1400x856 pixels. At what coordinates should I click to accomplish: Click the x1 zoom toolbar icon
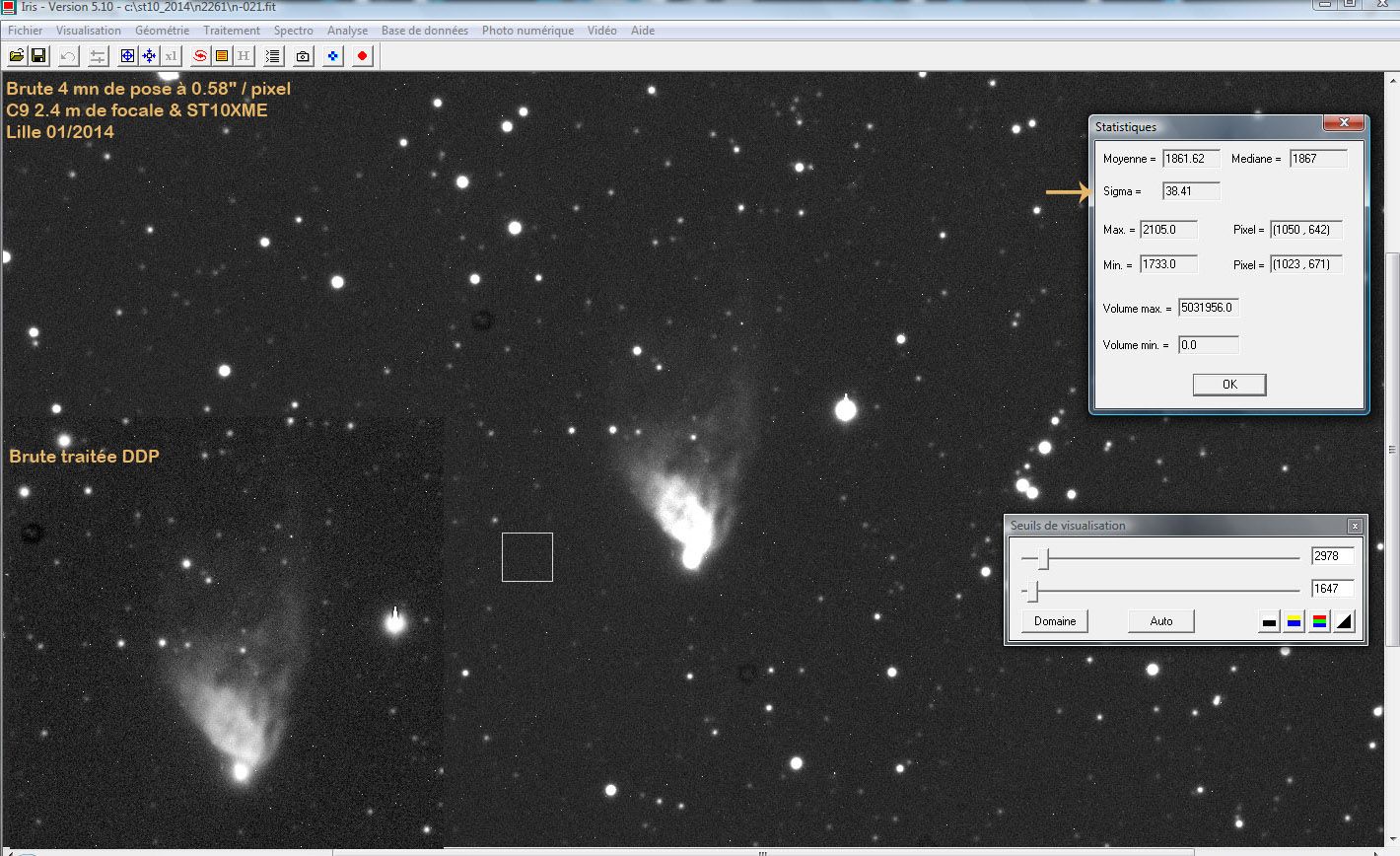[x=171, y=56]
